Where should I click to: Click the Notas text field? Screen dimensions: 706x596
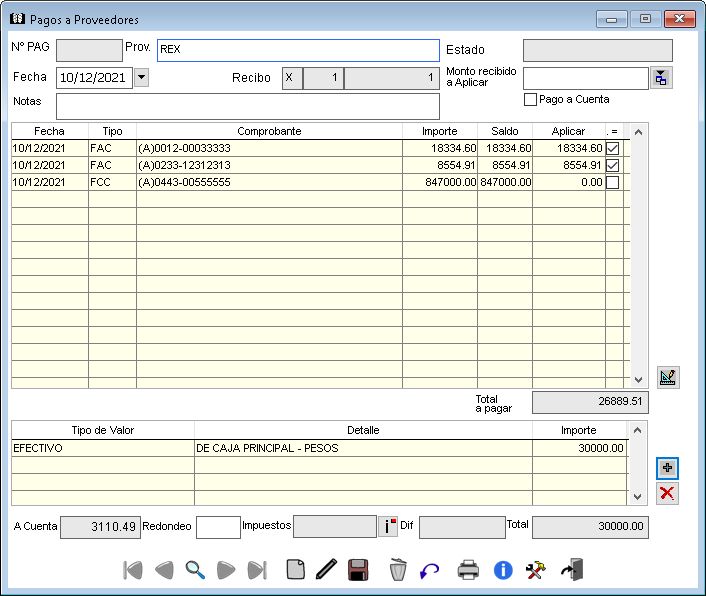(x=247, y=106)
